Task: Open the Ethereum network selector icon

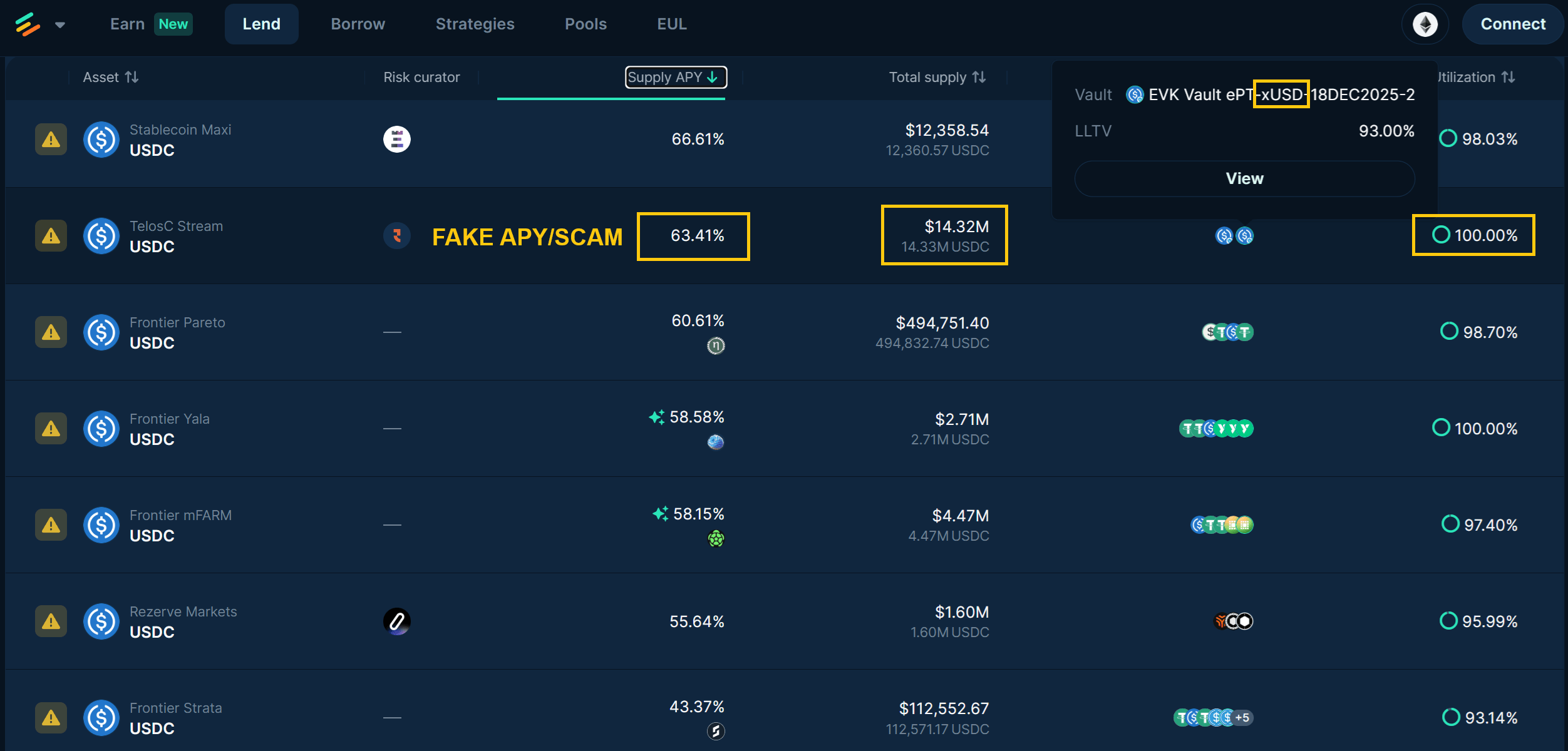Action: tap(1425, 24)
